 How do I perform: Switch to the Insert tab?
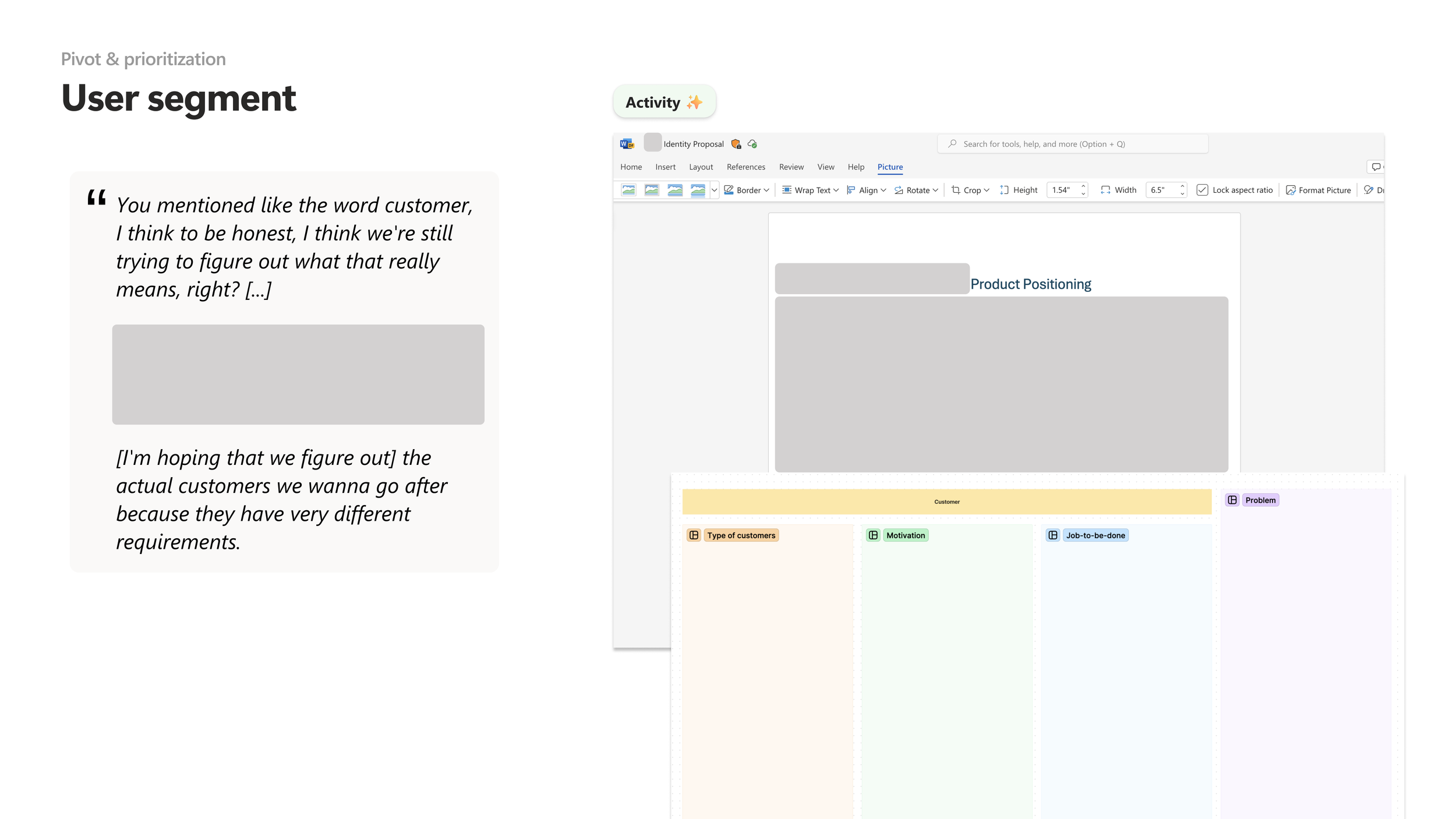665,167
